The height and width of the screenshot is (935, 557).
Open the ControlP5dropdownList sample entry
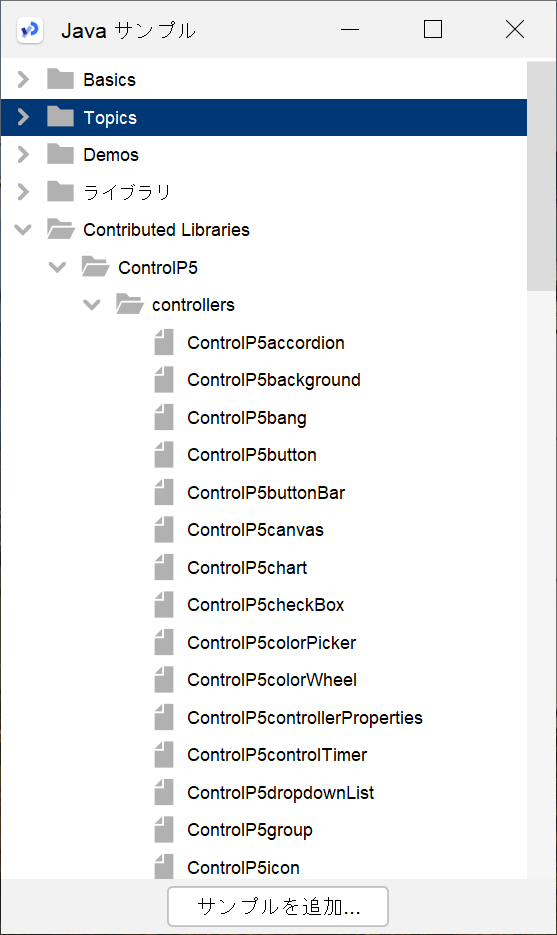click(x=280, y=792)
